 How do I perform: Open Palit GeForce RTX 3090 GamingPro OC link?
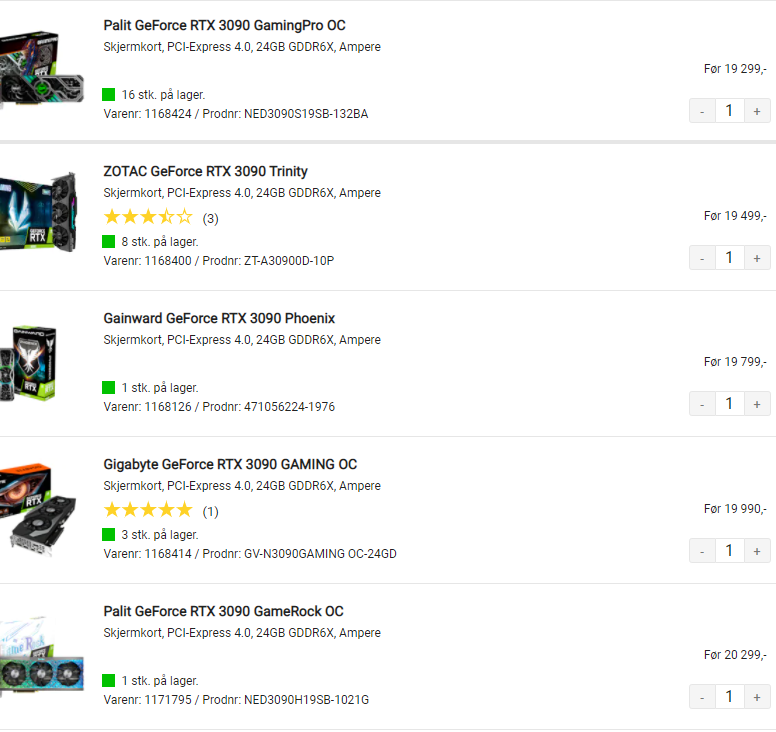pyautogui.click(x=224, y=25)
